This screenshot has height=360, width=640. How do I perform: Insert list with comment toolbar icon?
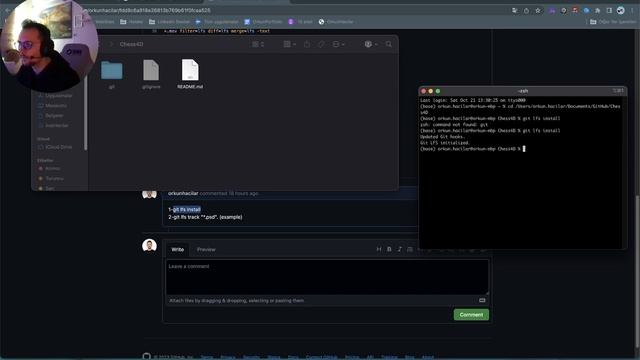pos(410,249)
